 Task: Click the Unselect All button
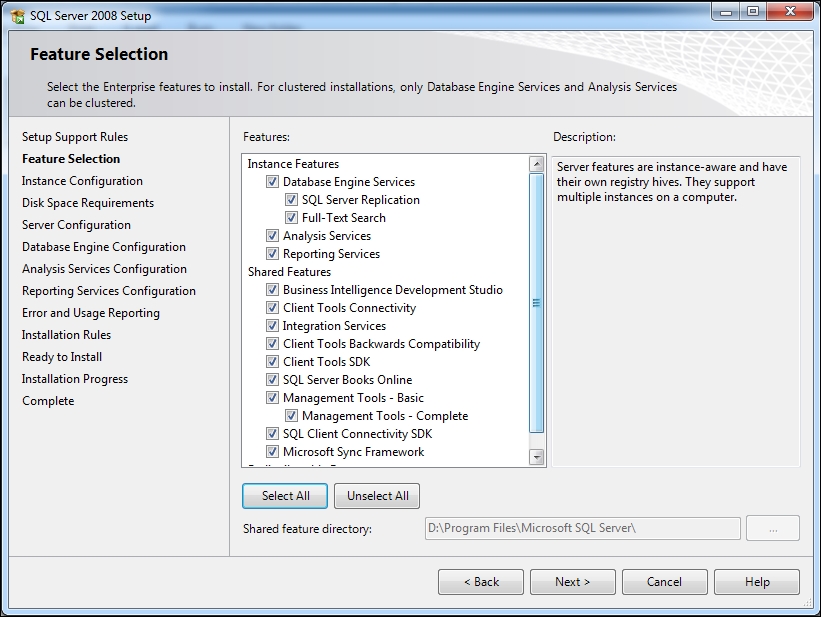click(377, 495)
